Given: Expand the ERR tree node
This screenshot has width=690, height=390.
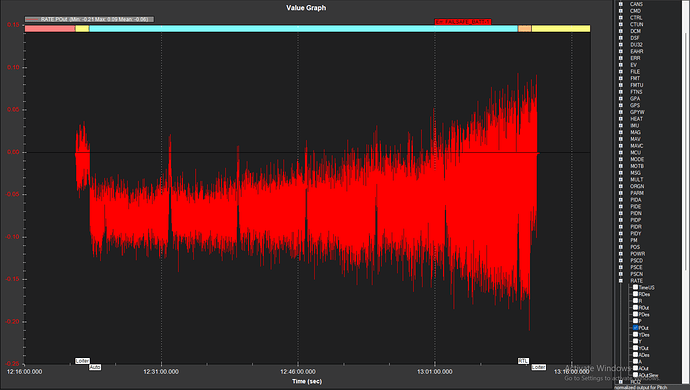Looking at the screenshot, I should [x=621, y=58].
